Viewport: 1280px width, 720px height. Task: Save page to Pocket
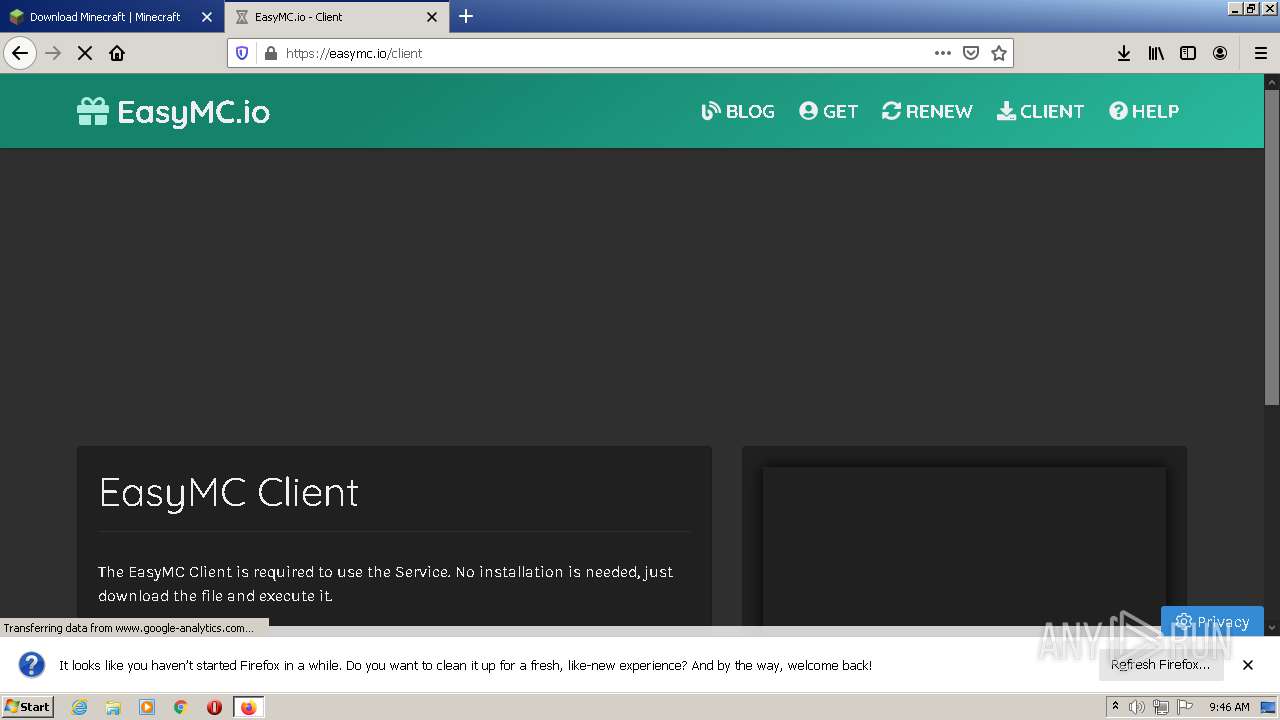pos(970,53)
